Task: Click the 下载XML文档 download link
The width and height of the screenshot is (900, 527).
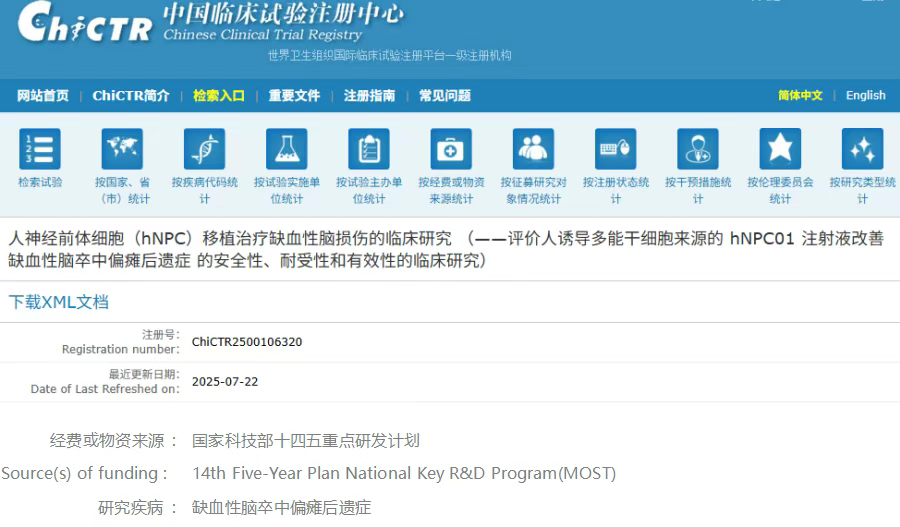Action: pos(59,302)
